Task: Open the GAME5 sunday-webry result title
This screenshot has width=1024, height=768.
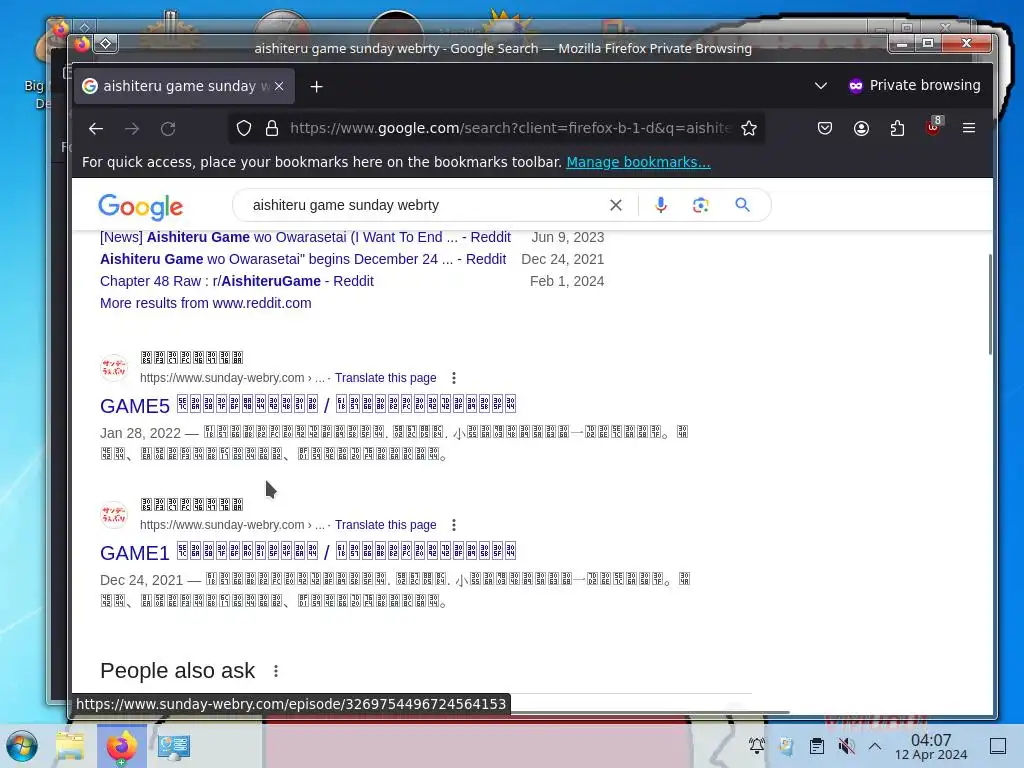Action: 308,406
